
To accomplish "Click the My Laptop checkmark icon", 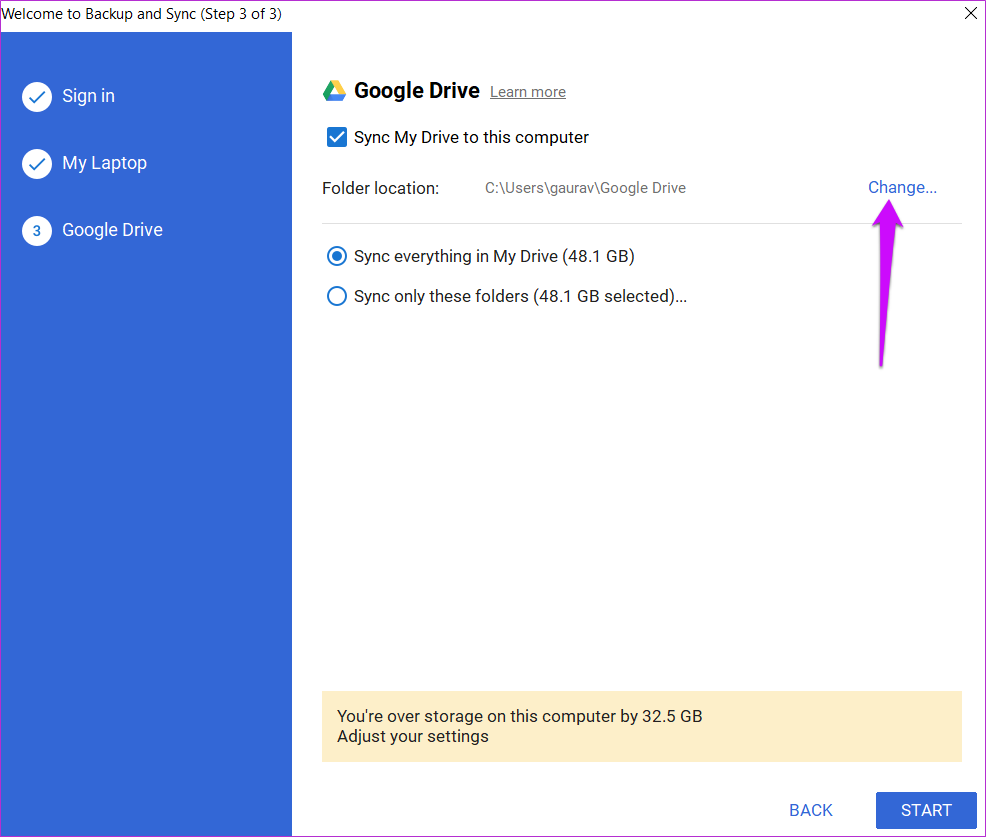I will point(36,163).
